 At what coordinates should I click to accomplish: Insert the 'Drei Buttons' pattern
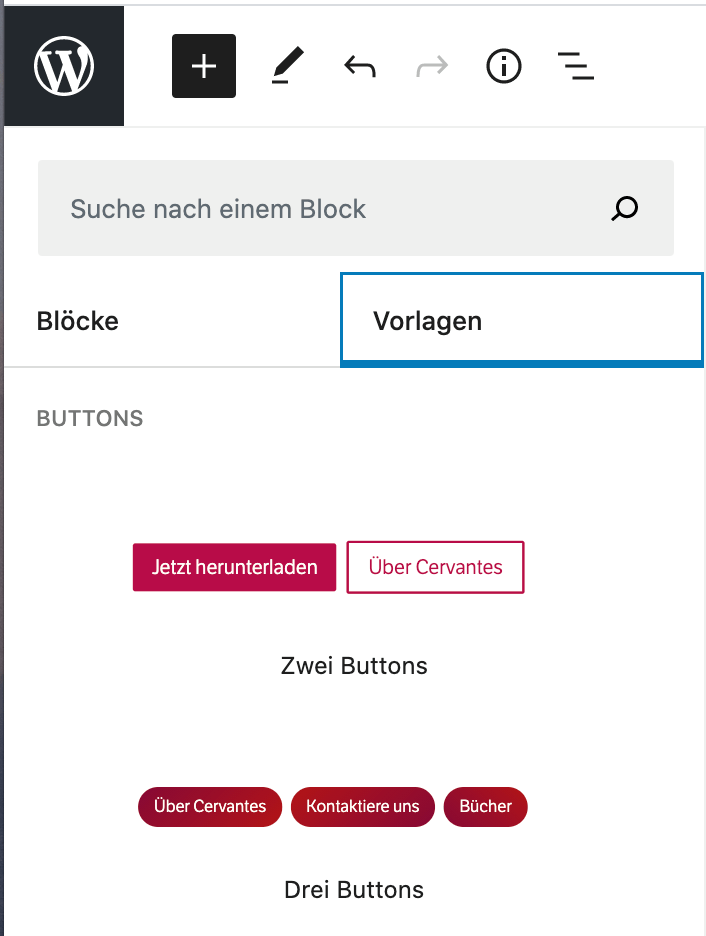click(354, 807)
